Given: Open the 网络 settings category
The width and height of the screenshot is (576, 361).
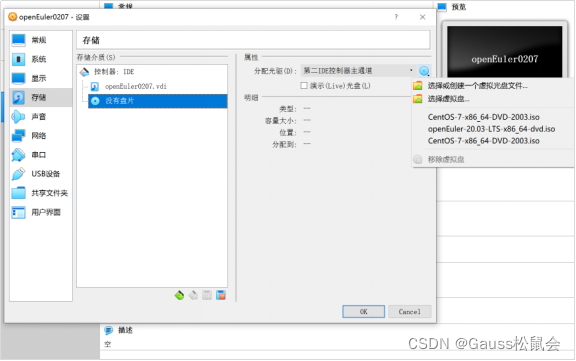Looking at the screenshot, I should (40, 136).
